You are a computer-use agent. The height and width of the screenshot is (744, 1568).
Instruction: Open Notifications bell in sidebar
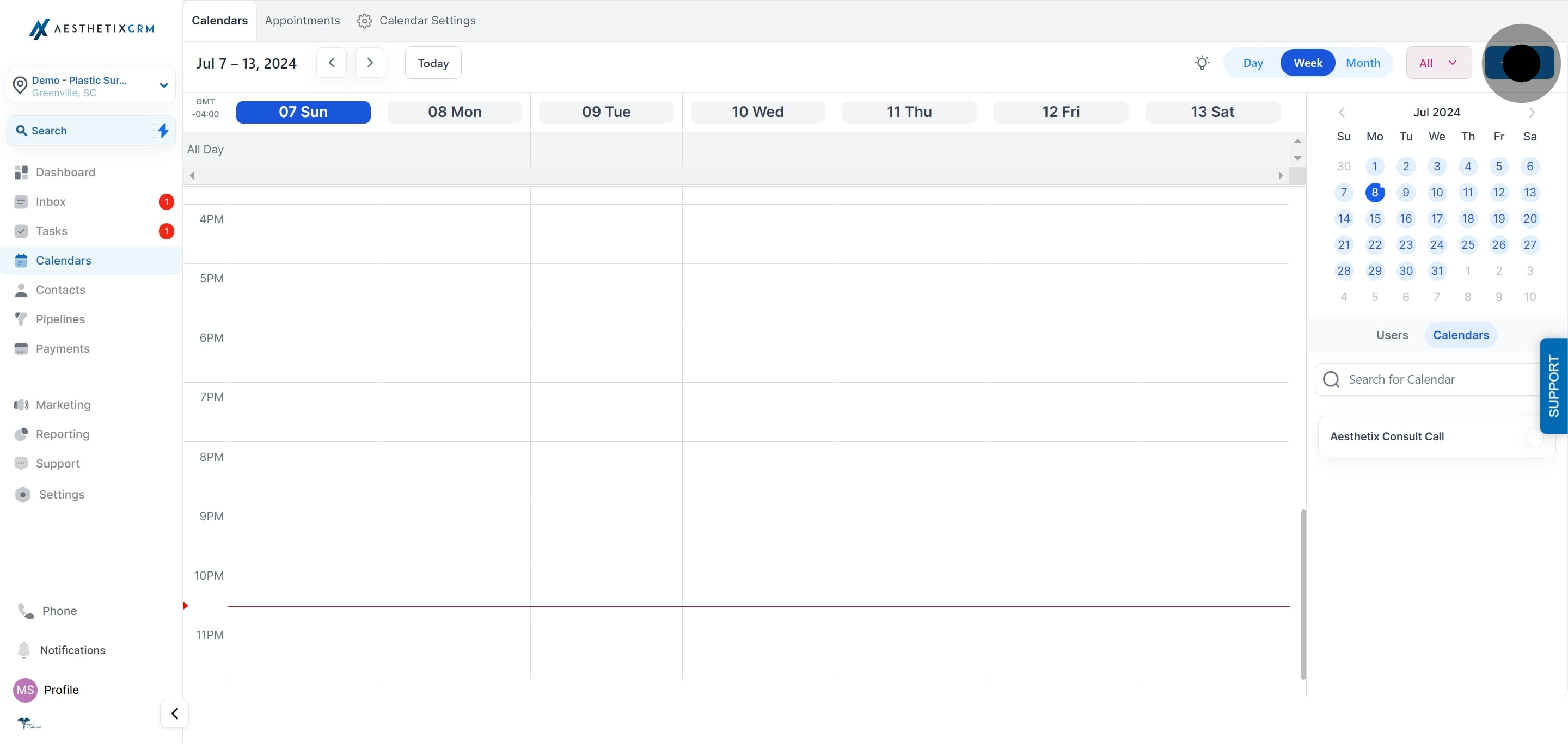point(72,650)
